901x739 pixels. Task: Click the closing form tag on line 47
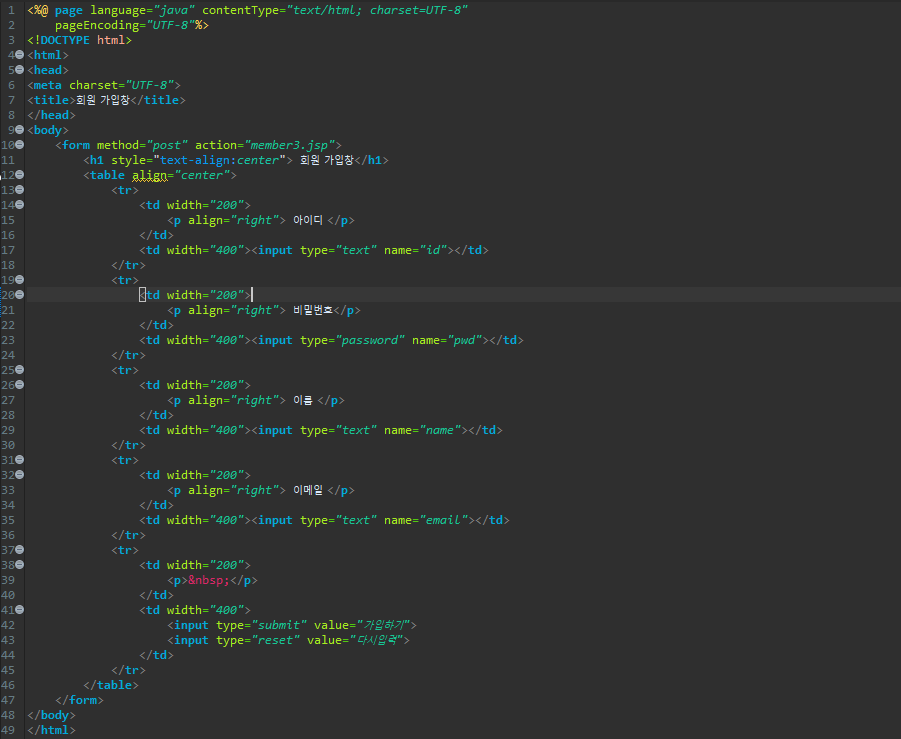click(x=79, y=700)
